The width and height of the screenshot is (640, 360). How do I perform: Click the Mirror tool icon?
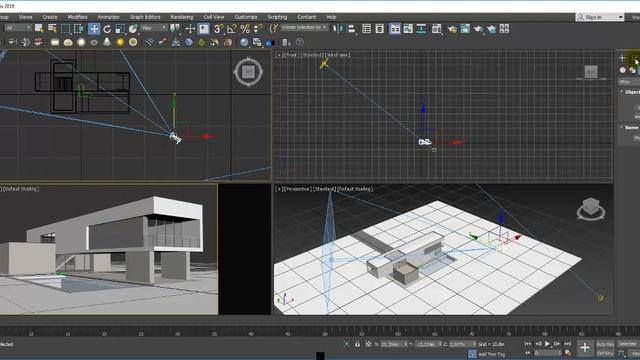tap(338, 29)
